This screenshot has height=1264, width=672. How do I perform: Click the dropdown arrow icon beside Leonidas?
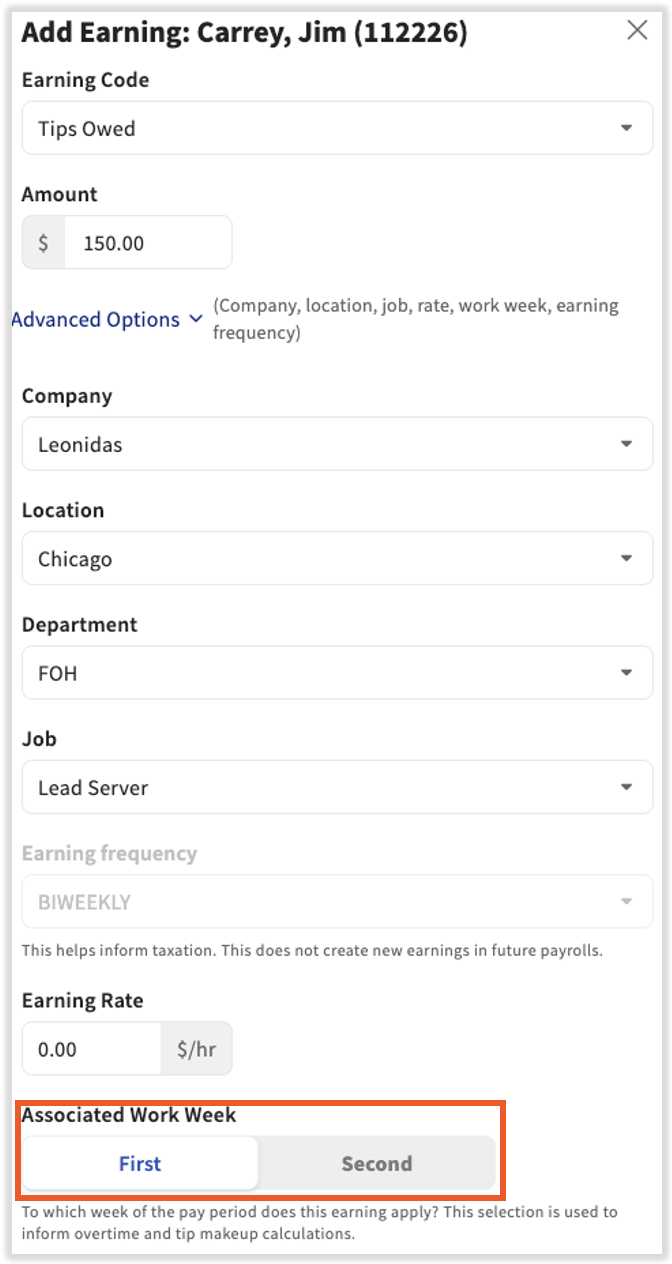pos(629,444)
